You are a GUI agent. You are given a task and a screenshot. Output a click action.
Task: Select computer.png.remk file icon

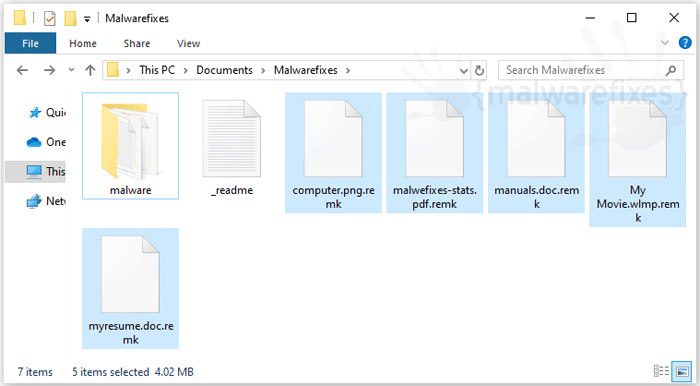[x=333, y=139]
